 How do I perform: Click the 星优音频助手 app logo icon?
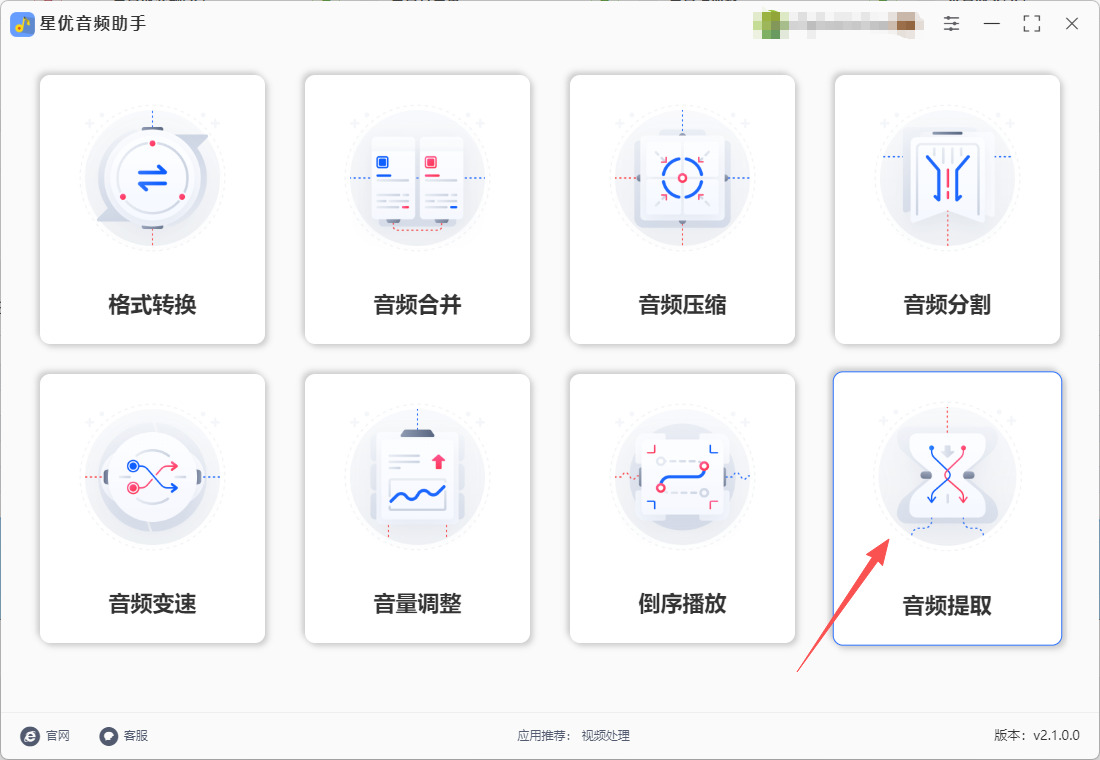(x=22, y=24)
